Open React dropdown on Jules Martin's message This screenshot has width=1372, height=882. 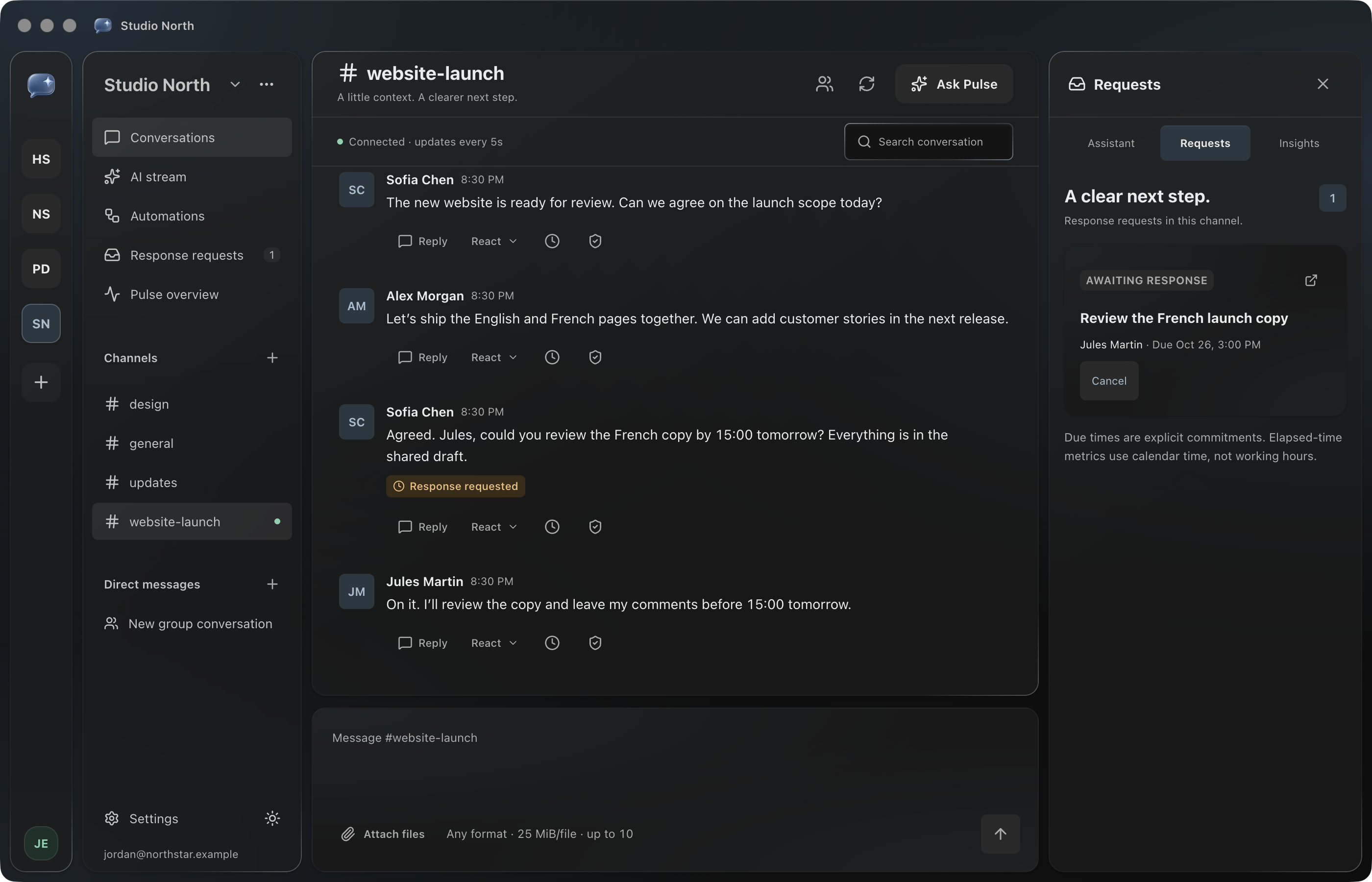[494, 643]
